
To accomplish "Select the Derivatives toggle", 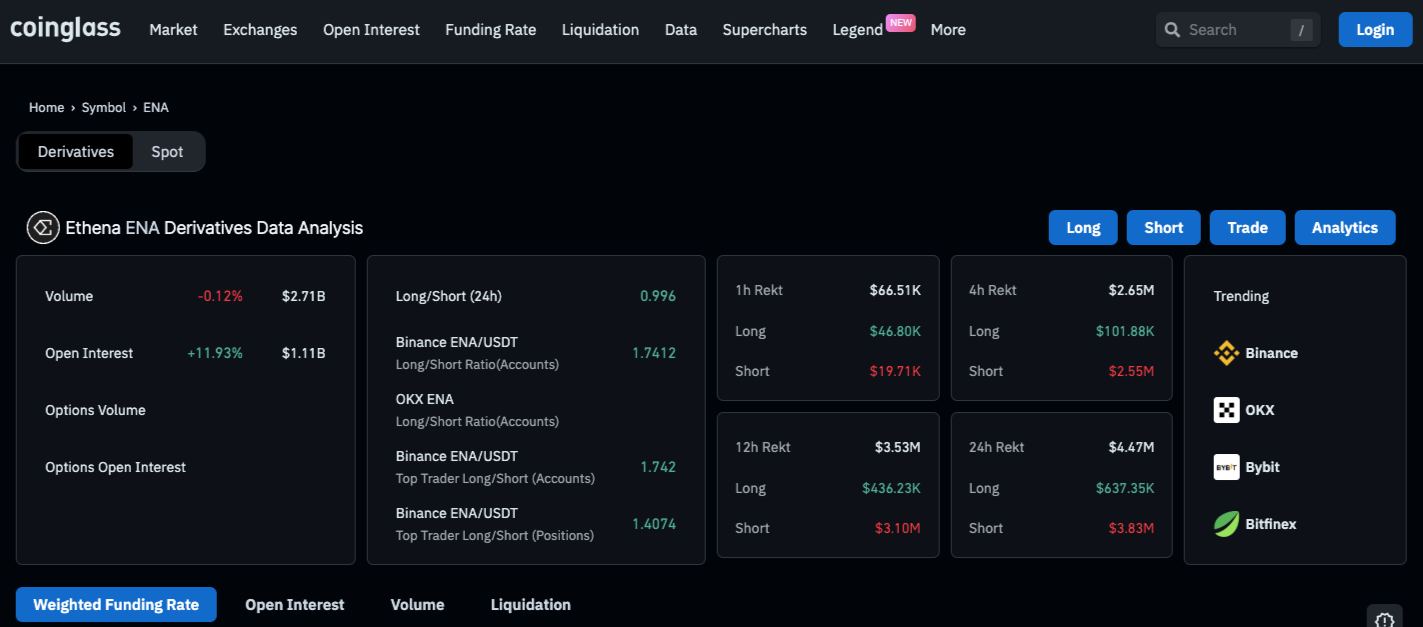I will tap(76, 152).
